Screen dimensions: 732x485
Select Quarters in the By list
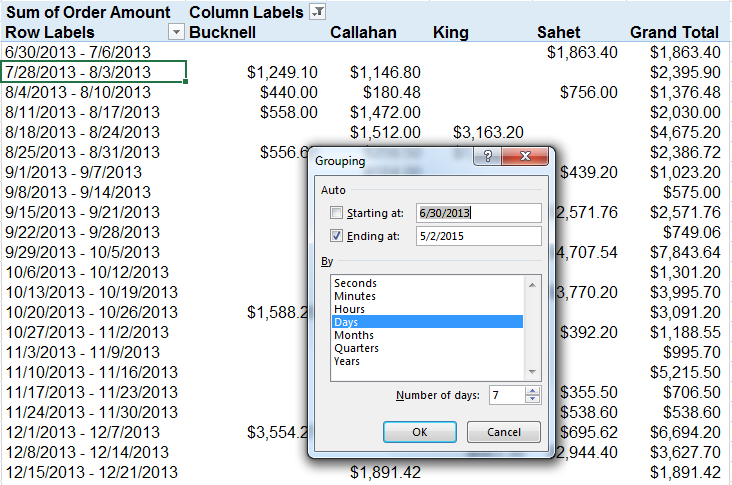point(356,348)
